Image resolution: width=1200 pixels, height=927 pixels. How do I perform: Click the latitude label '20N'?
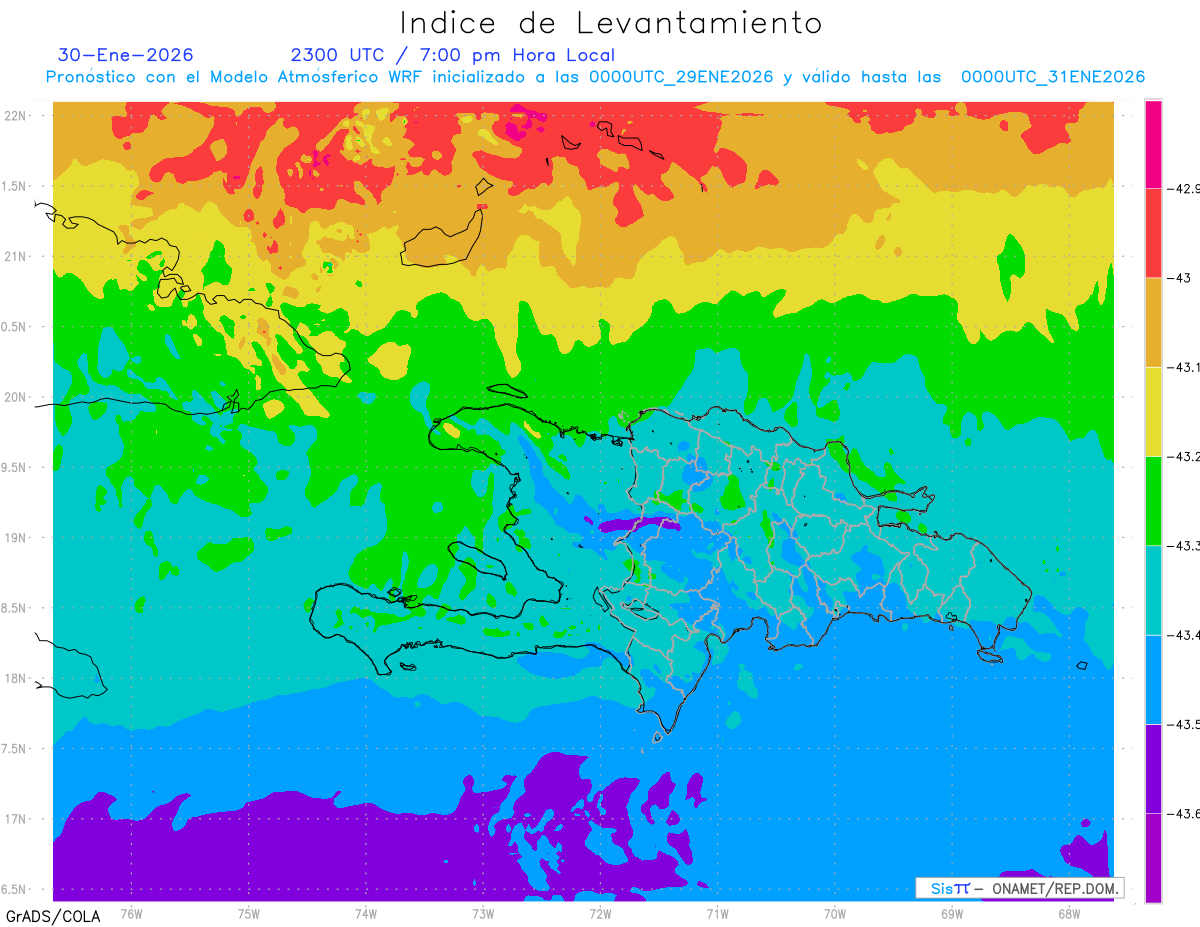[17, 397]
